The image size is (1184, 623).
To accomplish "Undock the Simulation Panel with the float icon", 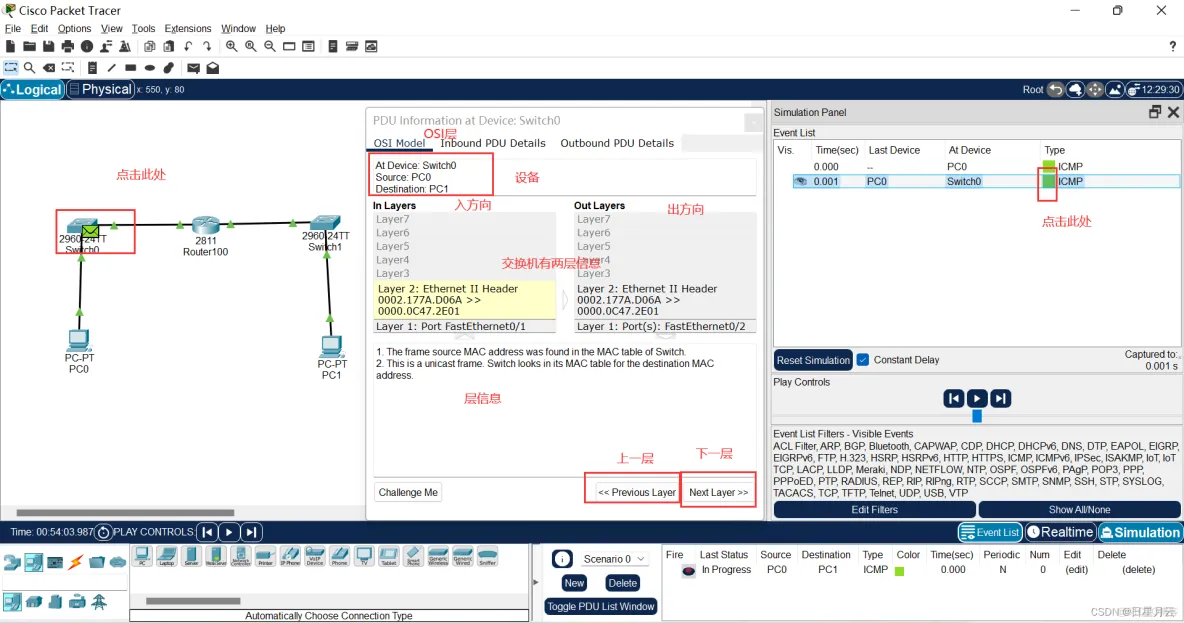I will click(1155, 112).
